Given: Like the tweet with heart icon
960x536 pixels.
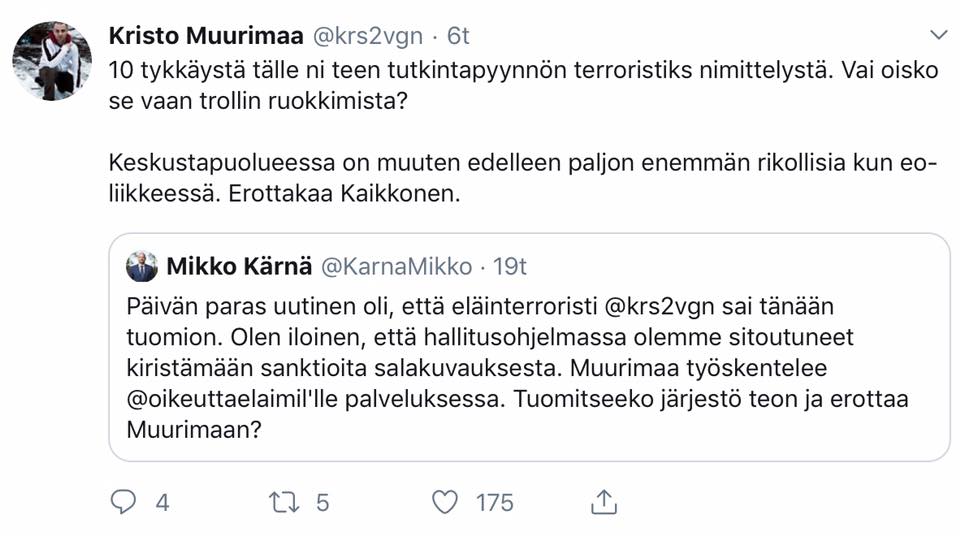Looking at the screenshot, I should pyautogui.click(x=445, y=502).
